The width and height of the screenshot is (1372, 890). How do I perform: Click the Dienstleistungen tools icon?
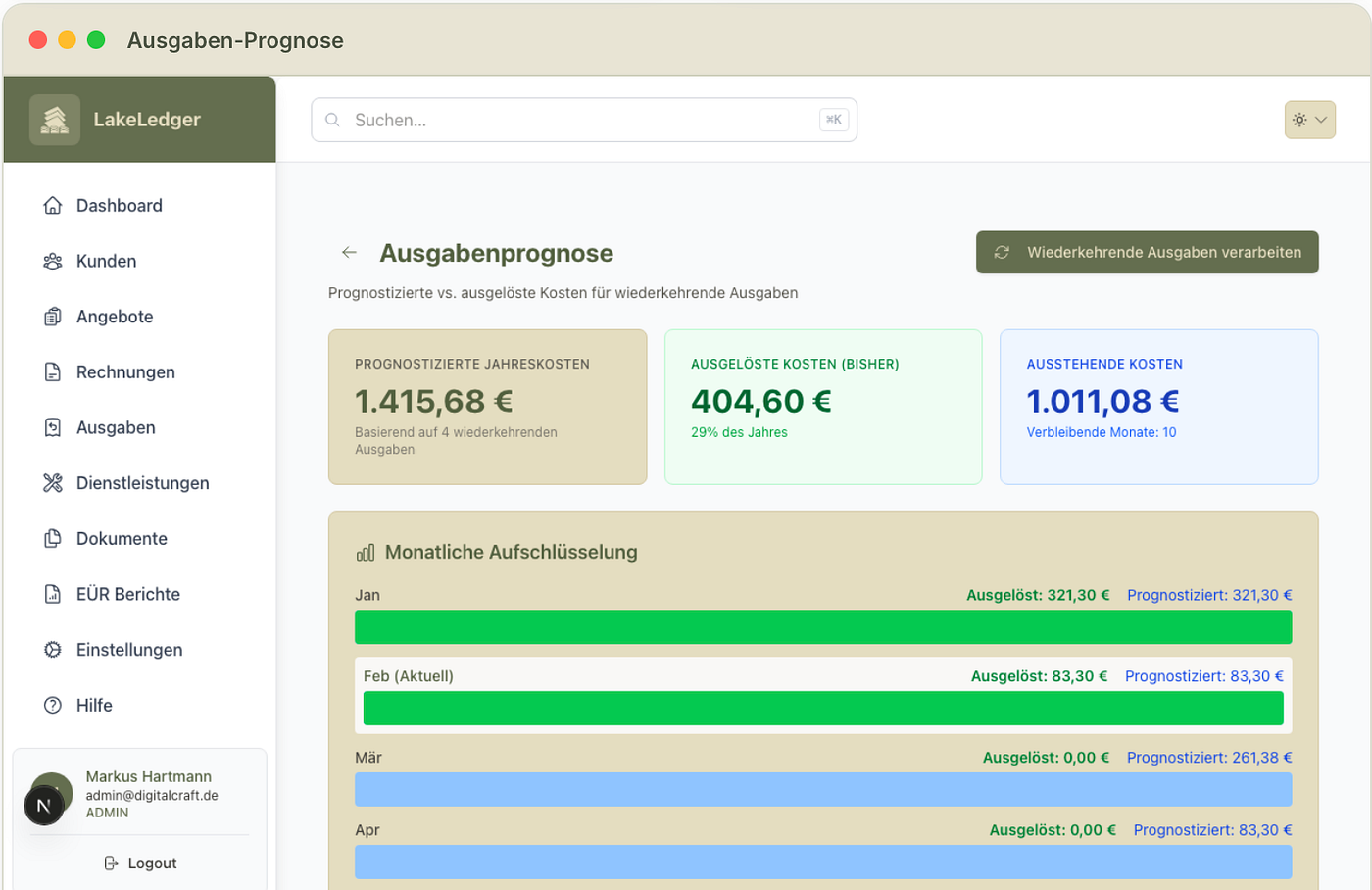tap(53, 483)
